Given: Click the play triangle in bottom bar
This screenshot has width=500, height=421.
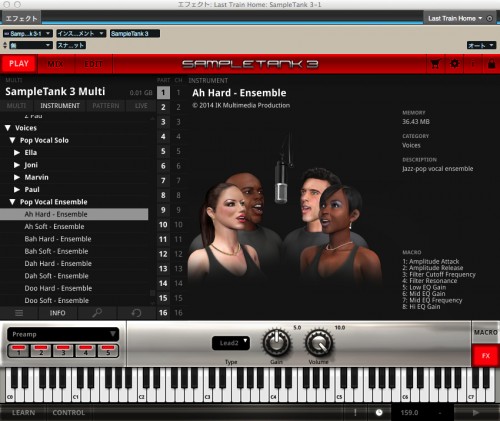Looking at the screenshot, I should pyautogui.click(x=476, y=413).
